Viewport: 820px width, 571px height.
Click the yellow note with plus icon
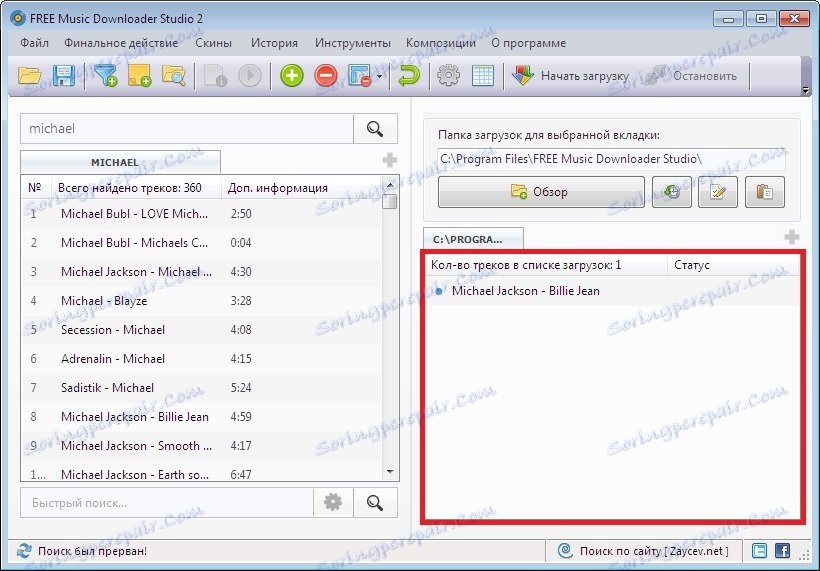tap(140, 76)
